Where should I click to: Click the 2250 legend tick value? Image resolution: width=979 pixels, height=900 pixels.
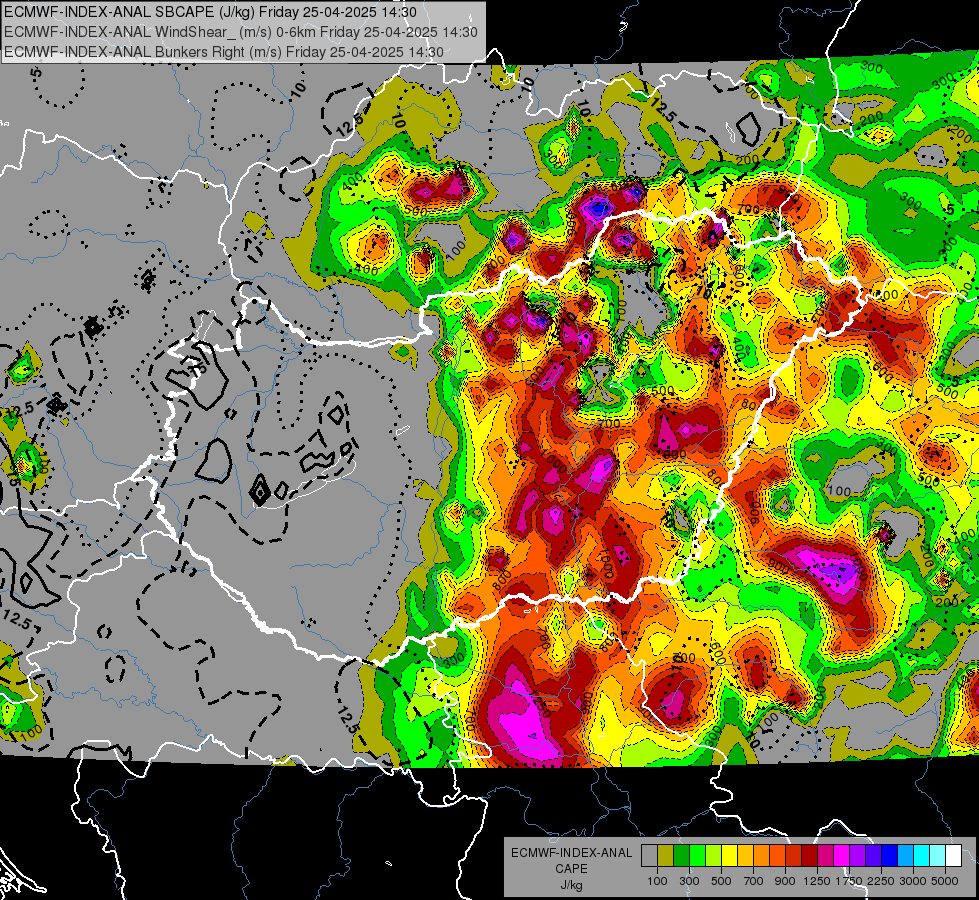pyautogui.click(x=882, y=881)
